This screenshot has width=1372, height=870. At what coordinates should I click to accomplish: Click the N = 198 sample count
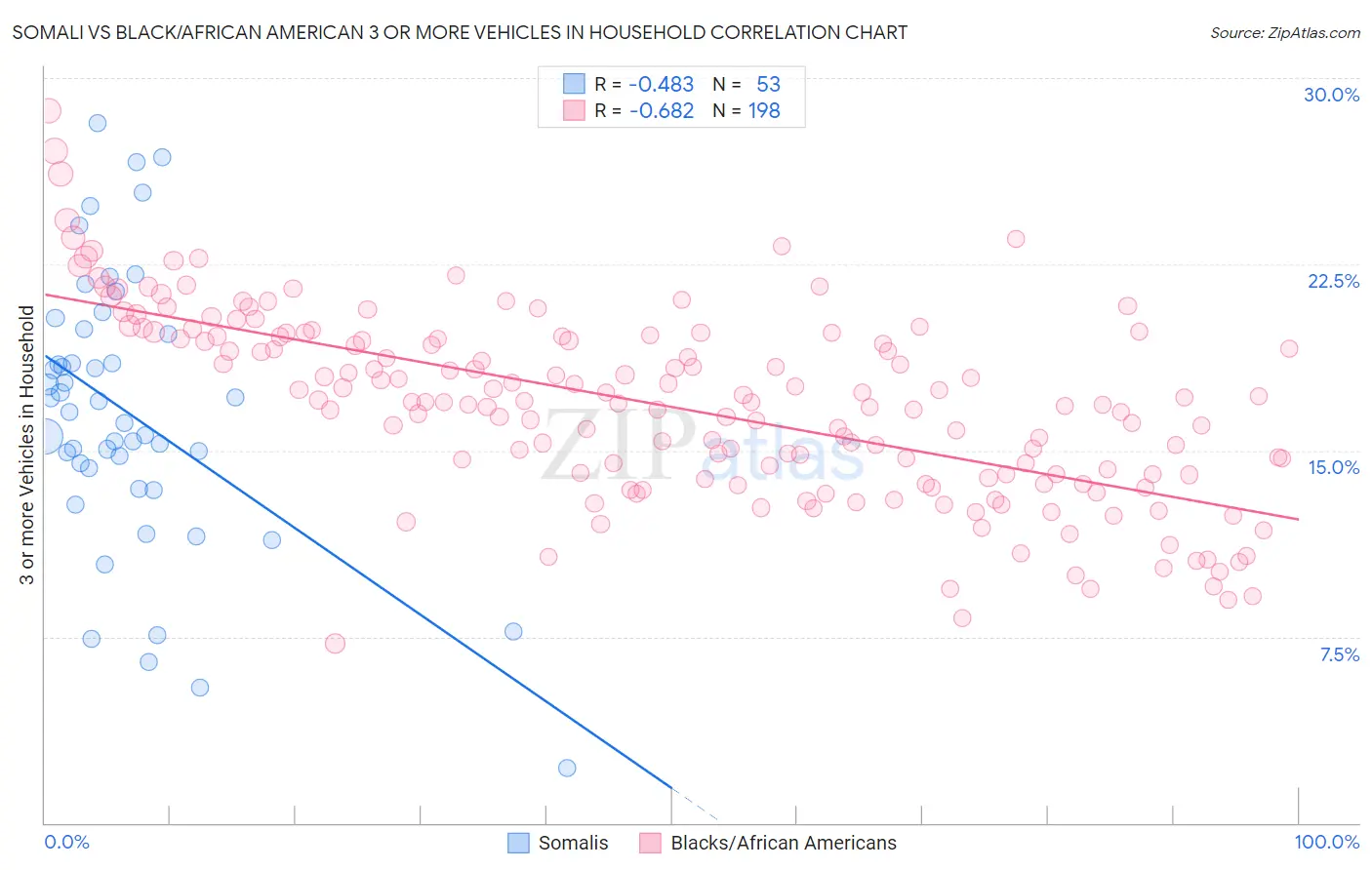pos(747,110)
